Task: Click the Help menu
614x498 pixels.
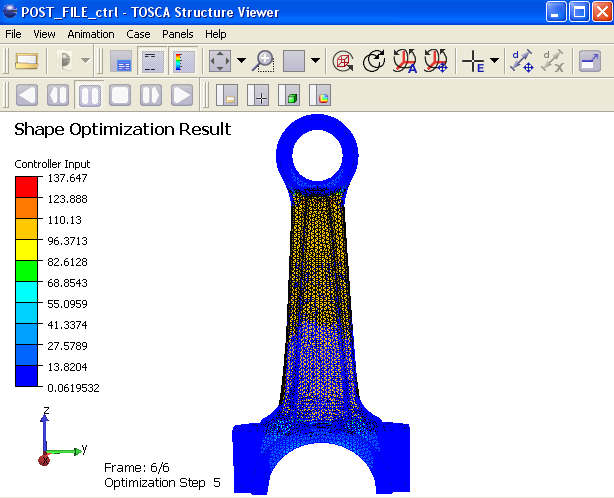Action: coord(216,34)
